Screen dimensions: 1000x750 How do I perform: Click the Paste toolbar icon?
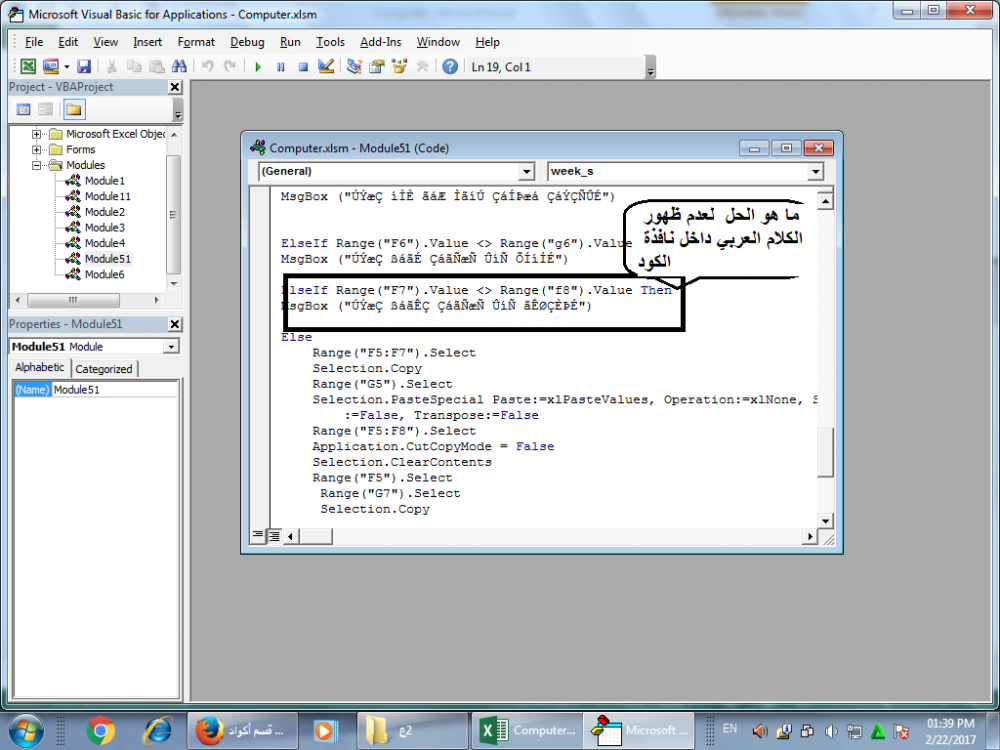click(x=156, y=66)
